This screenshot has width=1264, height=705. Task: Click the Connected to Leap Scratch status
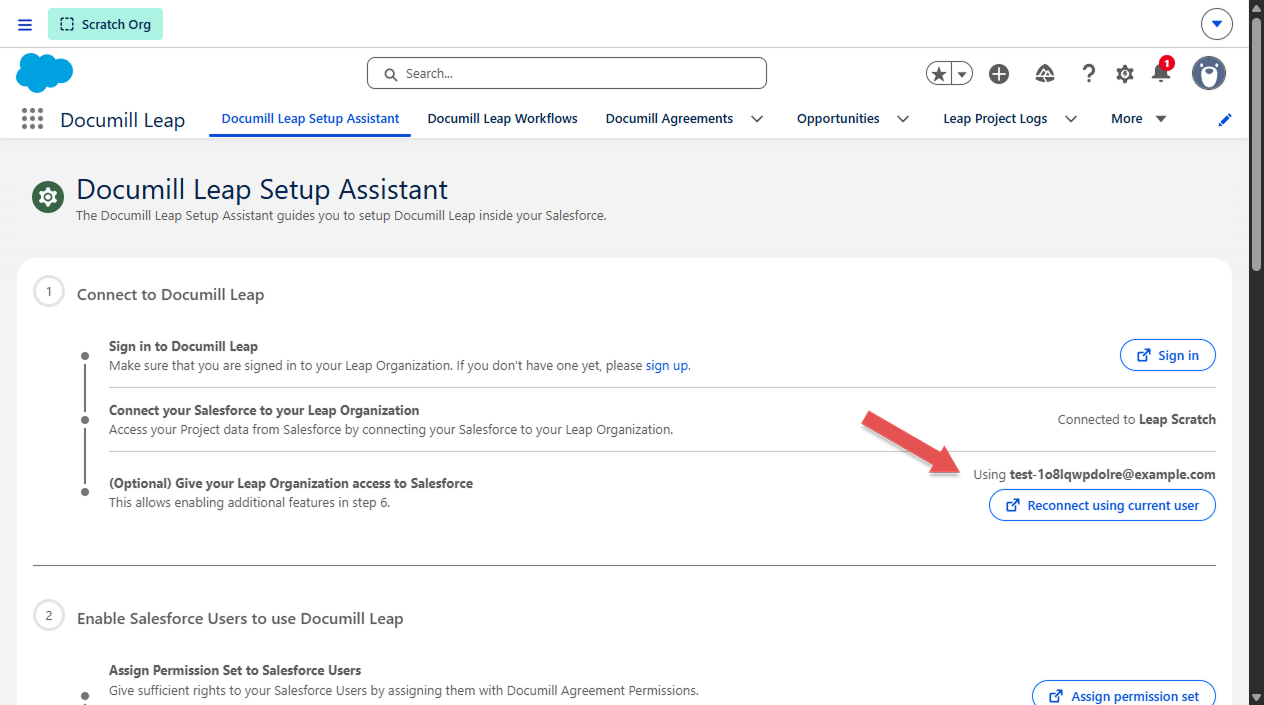(x=1137, y=419)
